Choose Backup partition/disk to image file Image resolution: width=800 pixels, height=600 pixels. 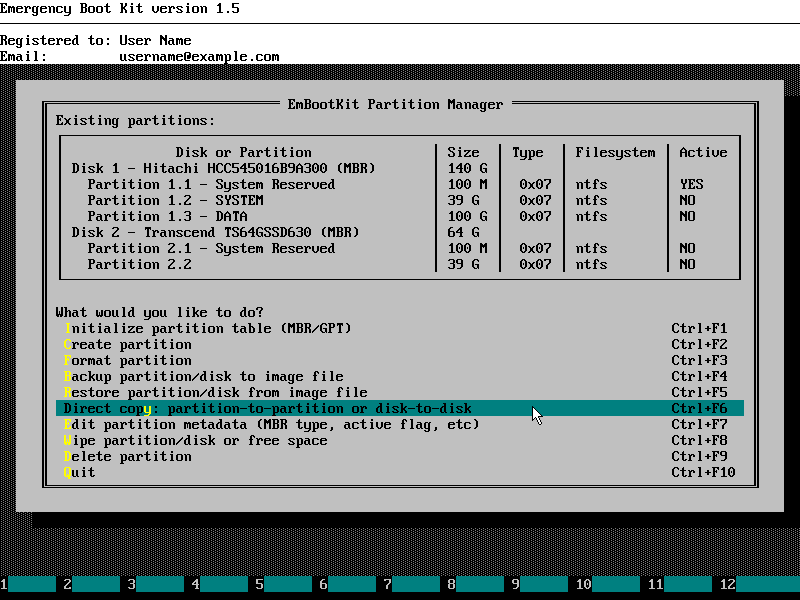(399, 377)
